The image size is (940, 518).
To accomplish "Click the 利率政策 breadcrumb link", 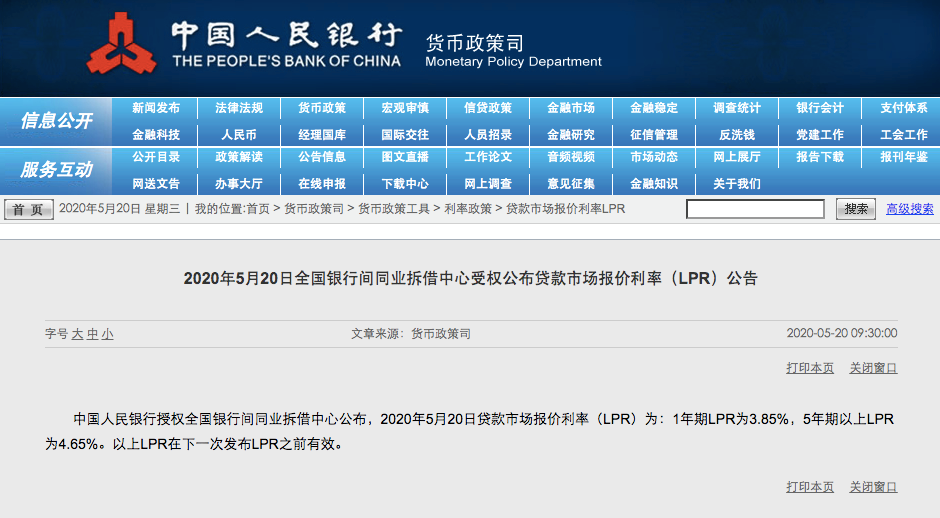I will pos(468,209).
